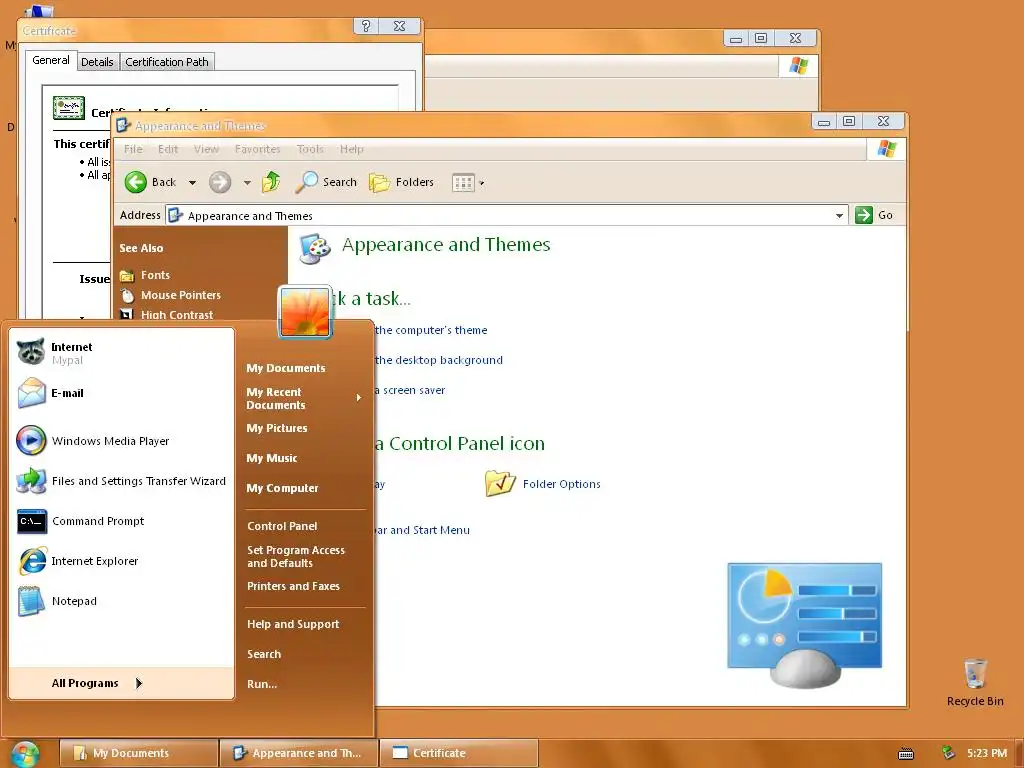
Task: Launch Internet Explorer from Start menu
Action: click(x=78, y=561)
